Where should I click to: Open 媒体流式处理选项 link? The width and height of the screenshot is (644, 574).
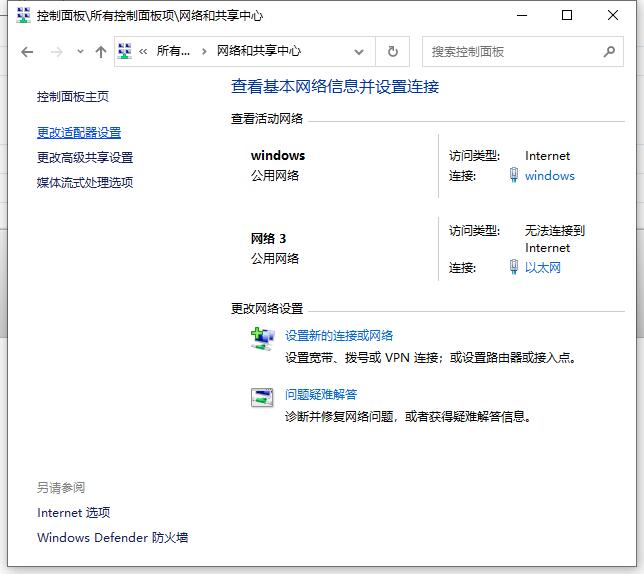coord(85,182)
